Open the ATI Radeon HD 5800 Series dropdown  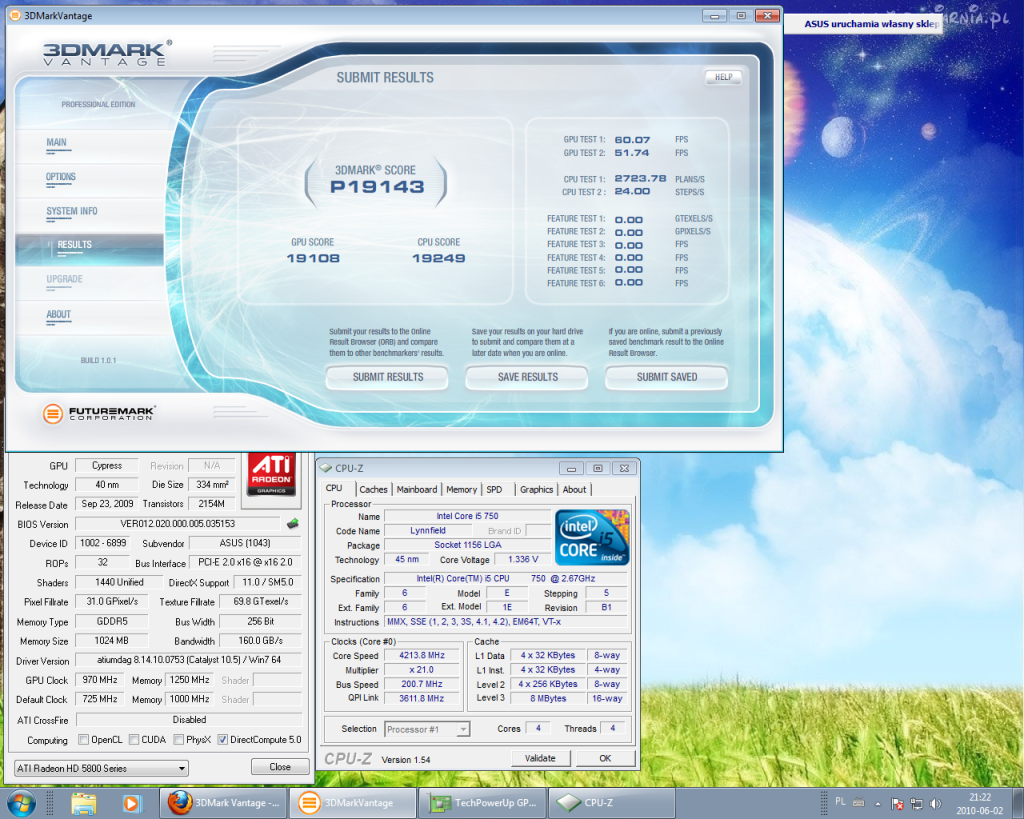click(x=101, y=768)
